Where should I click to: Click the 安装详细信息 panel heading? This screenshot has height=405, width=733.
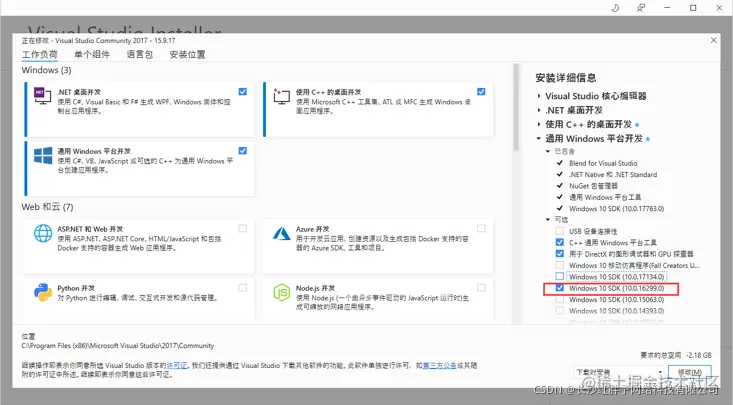pyautogui.click(x=566, y=78)
